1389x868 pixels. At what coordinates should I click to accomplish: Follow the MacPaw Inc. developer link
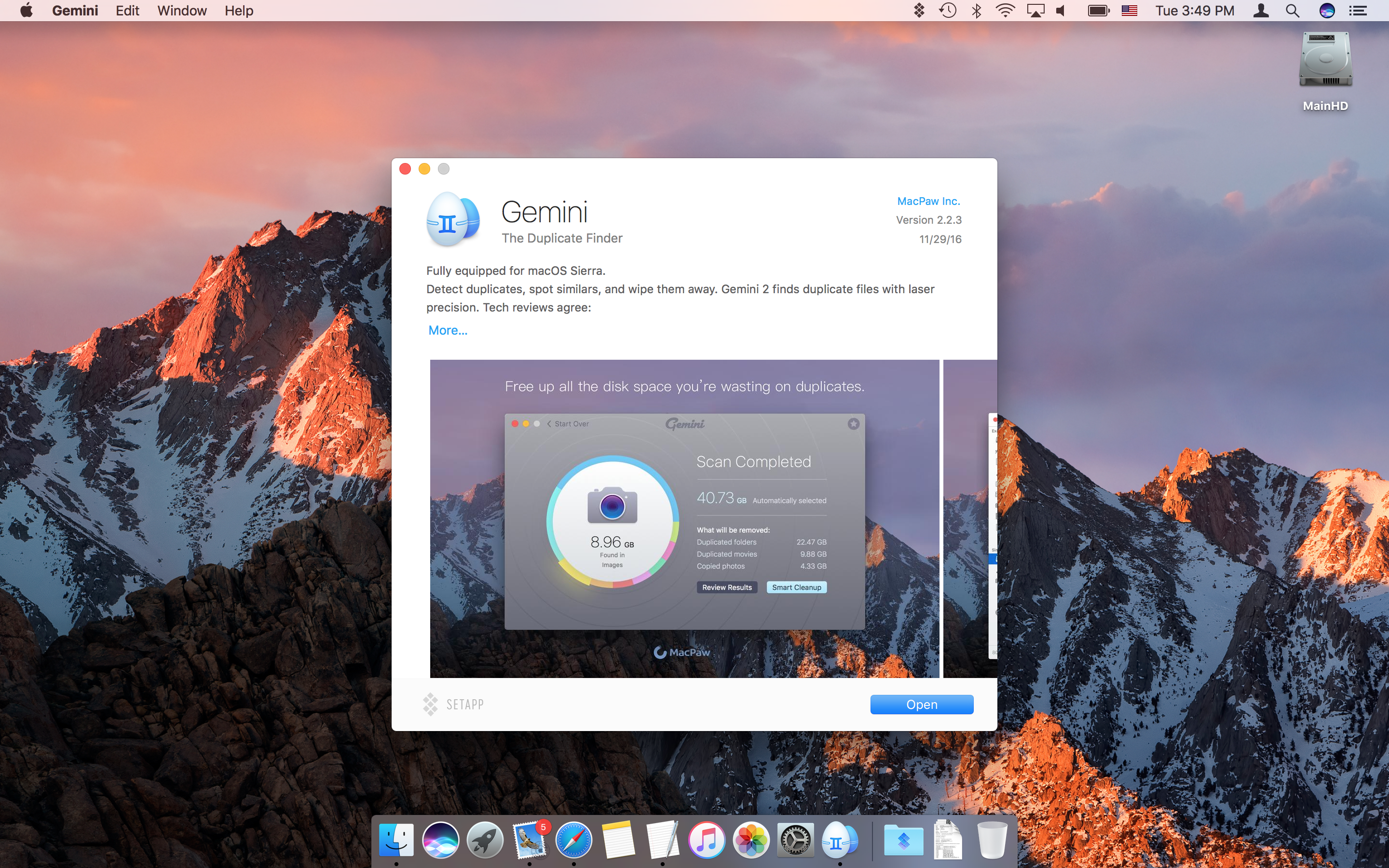(928, 201)
